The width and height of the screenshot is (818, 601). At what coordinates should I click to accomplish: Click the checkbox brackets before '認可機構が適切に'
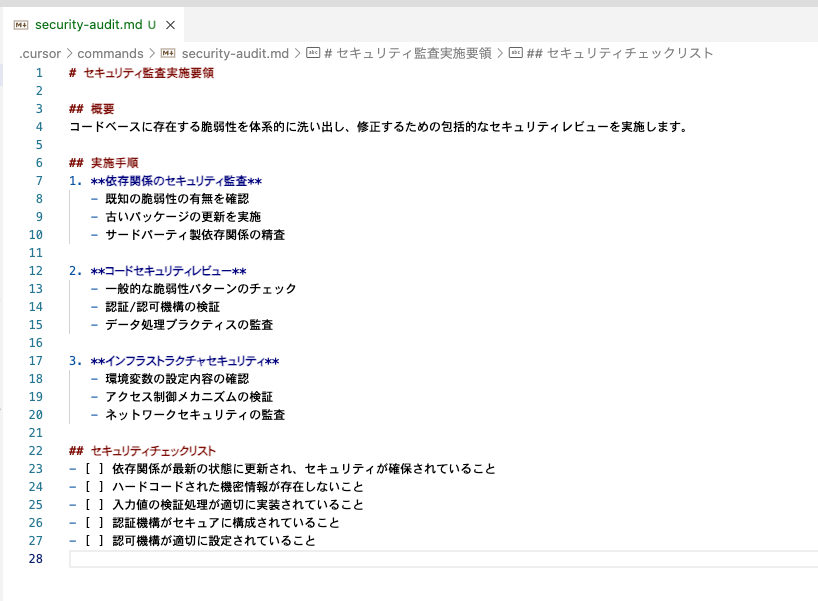tap(94, 541)
